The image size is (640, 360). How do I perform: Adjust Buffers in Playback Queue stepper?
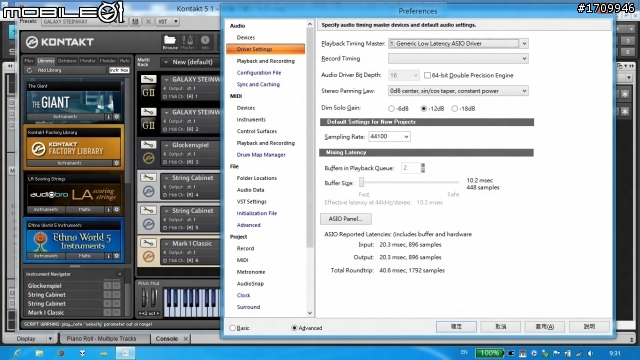pyautogui.click(x=422, y=168)
